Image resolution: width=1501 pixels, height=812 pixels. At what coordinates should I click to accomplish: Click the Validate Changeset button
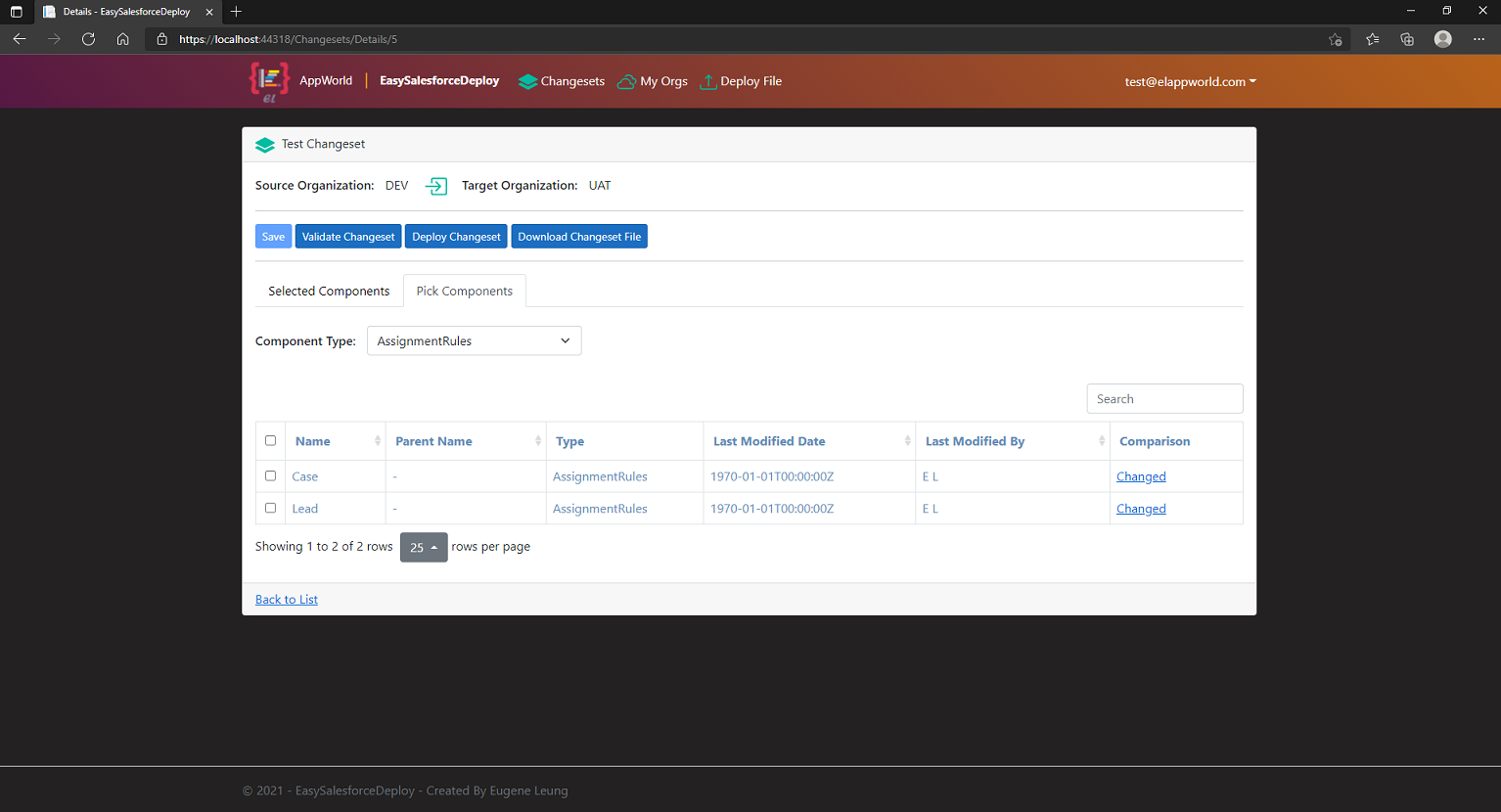tap(348, 237)
